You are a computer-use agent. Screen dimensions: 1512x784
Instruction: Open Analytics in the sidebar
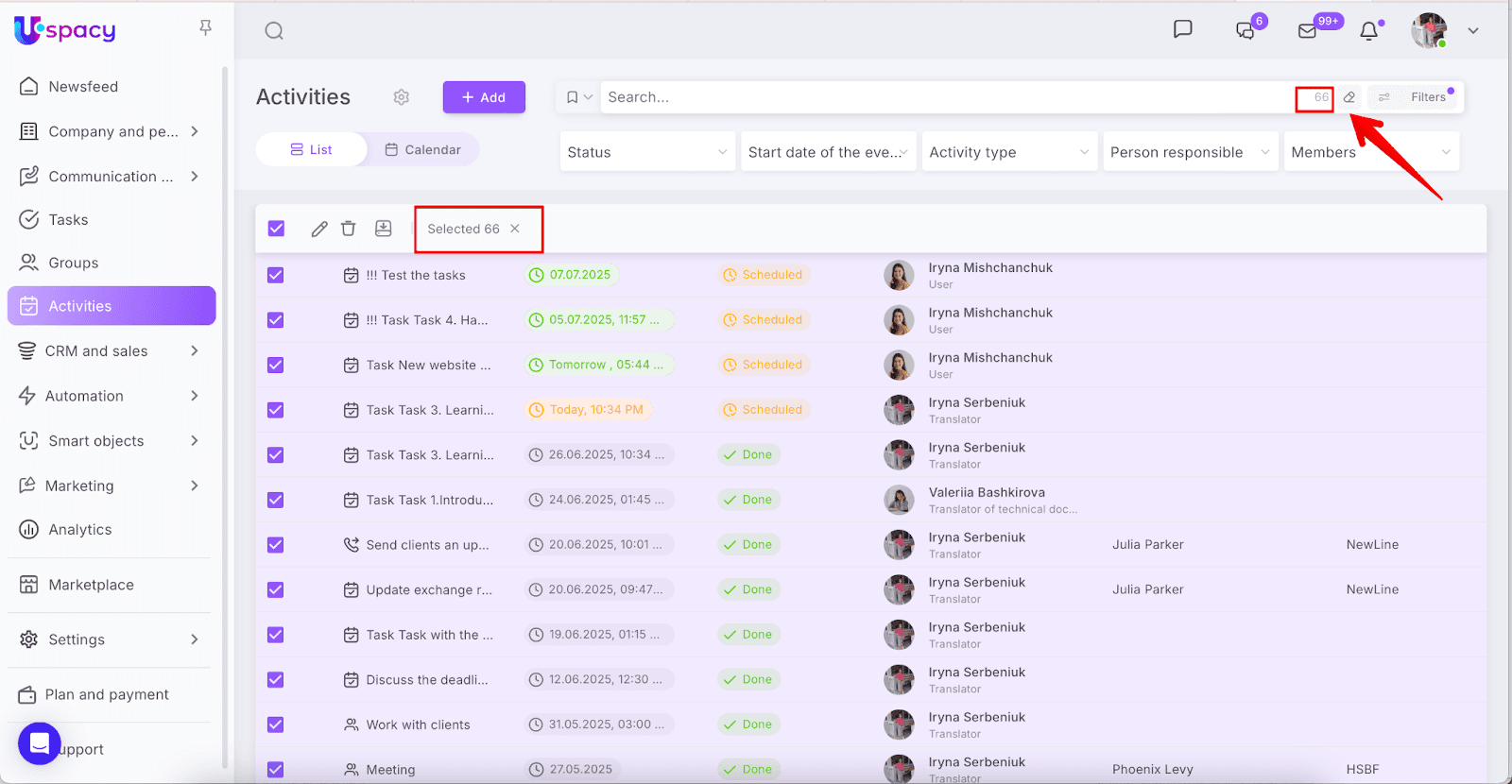(x=80, y=530)
